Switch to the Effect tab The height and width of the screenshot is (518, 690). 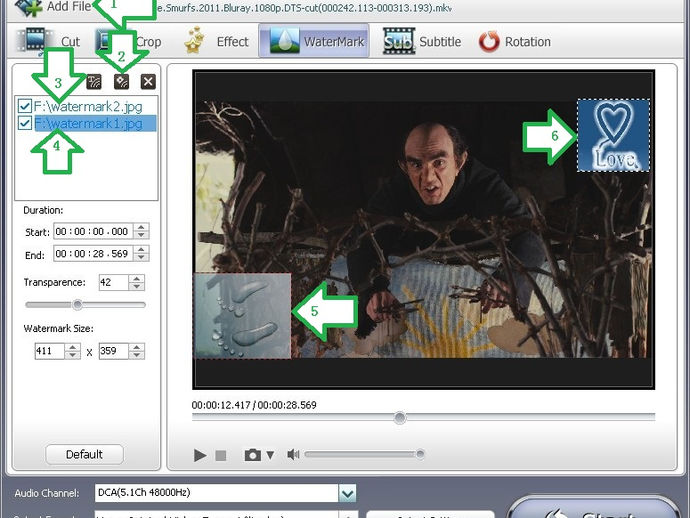216,41
